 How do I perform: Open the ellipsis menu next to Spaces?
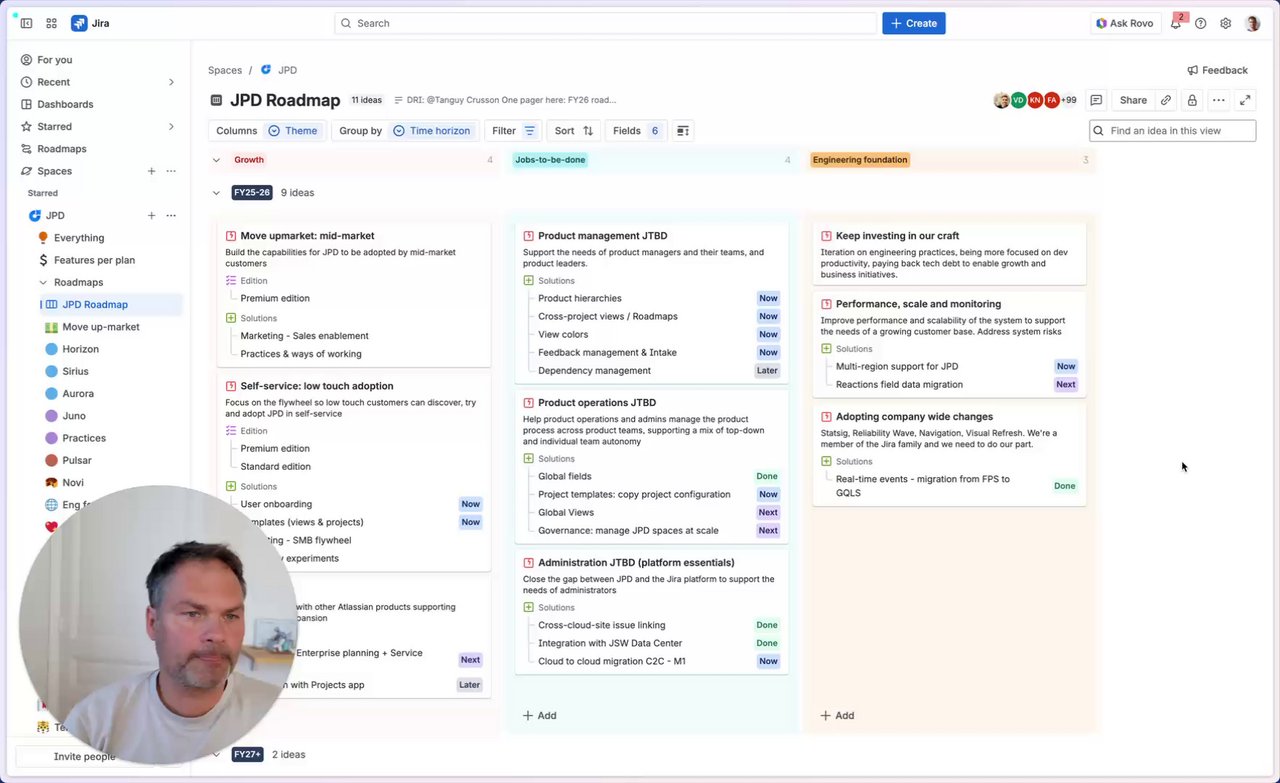pos(171,171)
